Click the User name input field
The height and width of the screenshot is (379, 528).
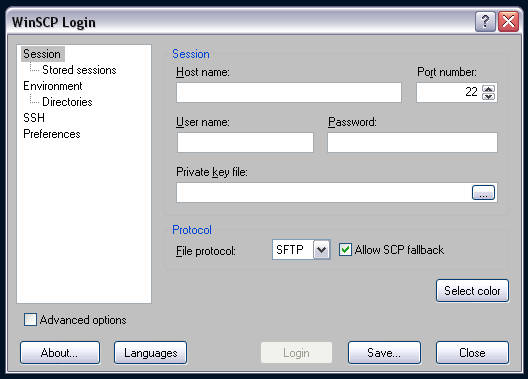245,142
